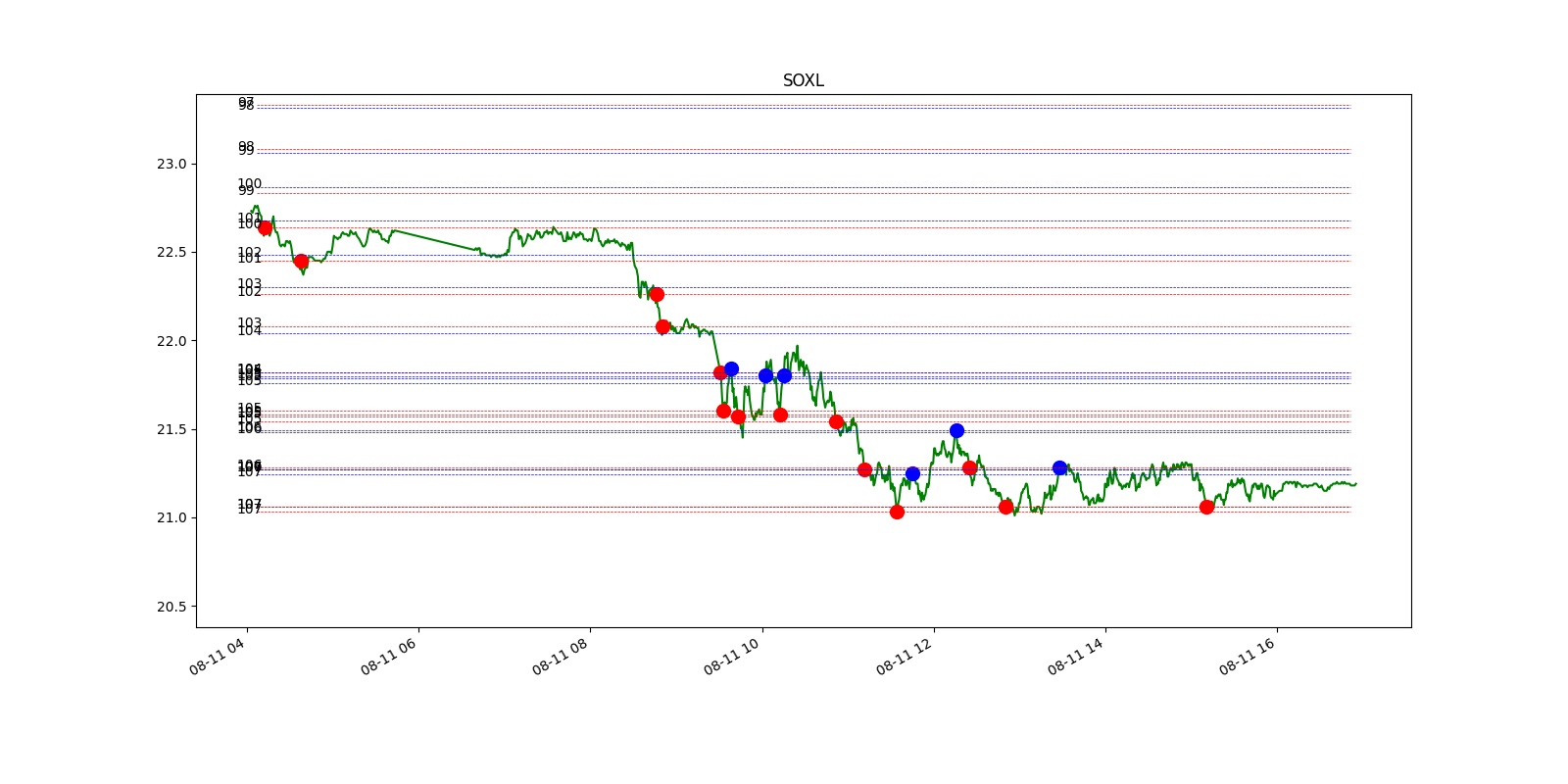Click the blue marker peaking near 21.49
This screenshot has height=784, width=1568.
(956, 430)
